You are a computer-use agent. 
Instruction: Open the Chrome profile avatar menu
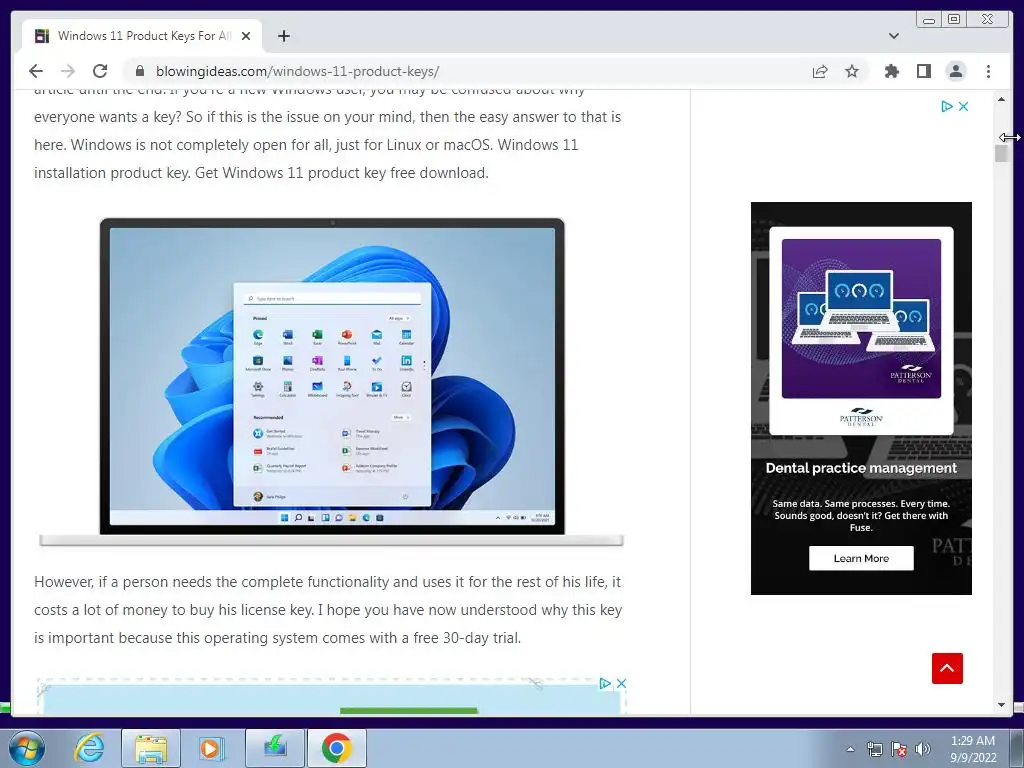[955, 71]
